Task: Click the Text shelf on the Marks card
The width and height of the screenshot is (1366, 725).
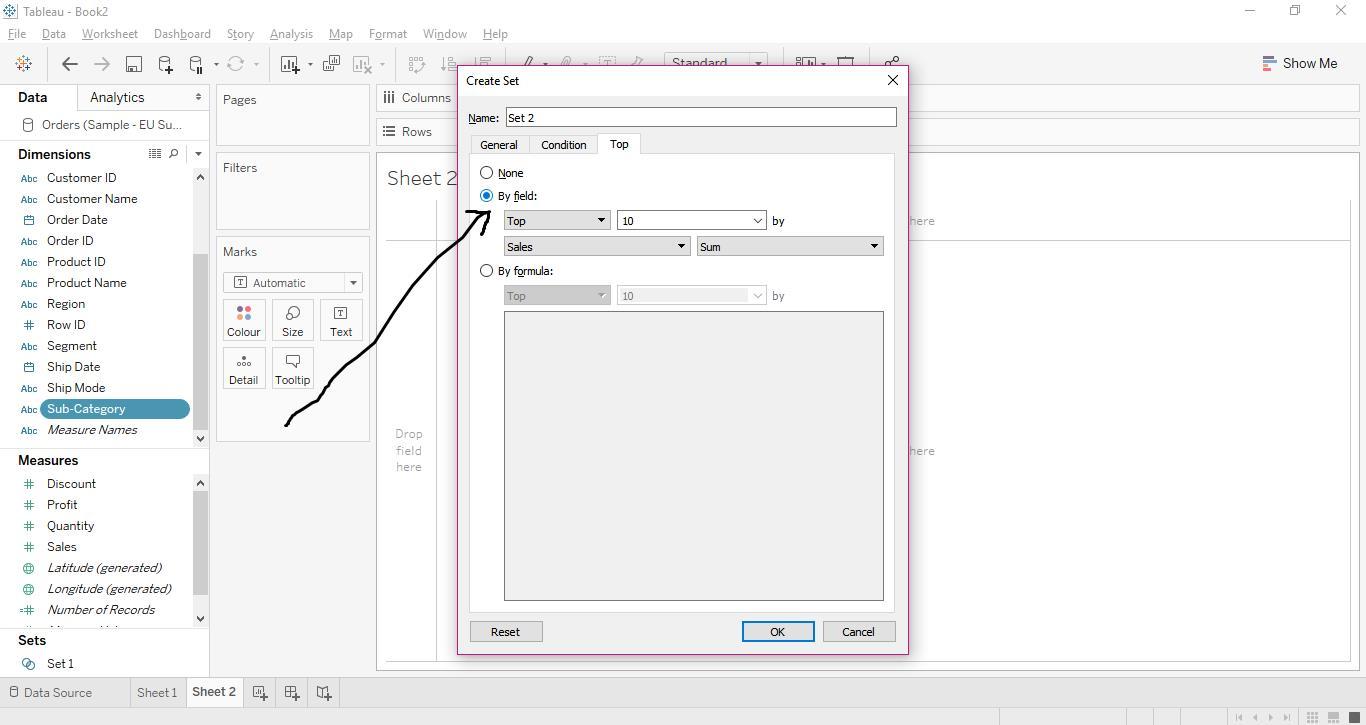Action: [x=340, y=320]
